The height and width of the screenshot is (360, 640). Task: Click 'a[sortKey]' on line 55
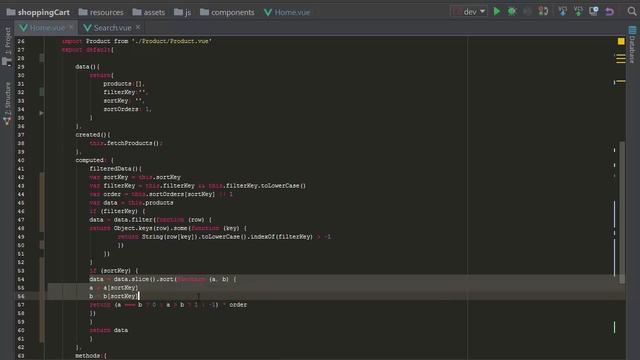point(120,288)
